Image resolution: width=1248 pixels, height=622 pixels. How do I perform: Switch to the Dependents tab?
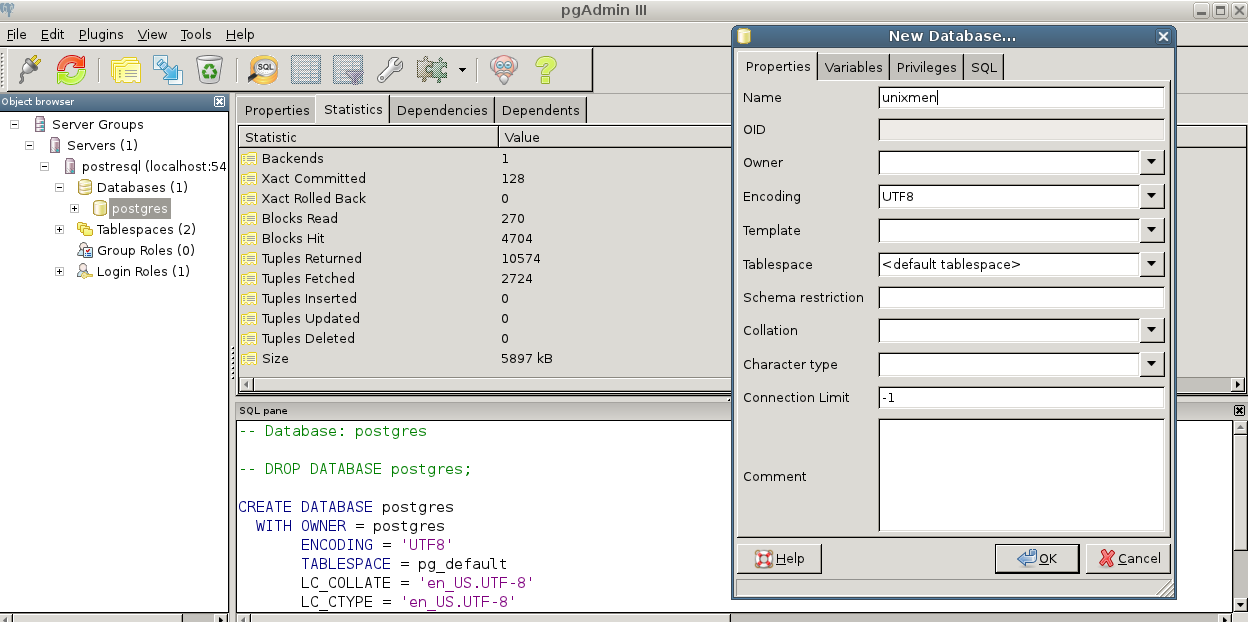541,110
